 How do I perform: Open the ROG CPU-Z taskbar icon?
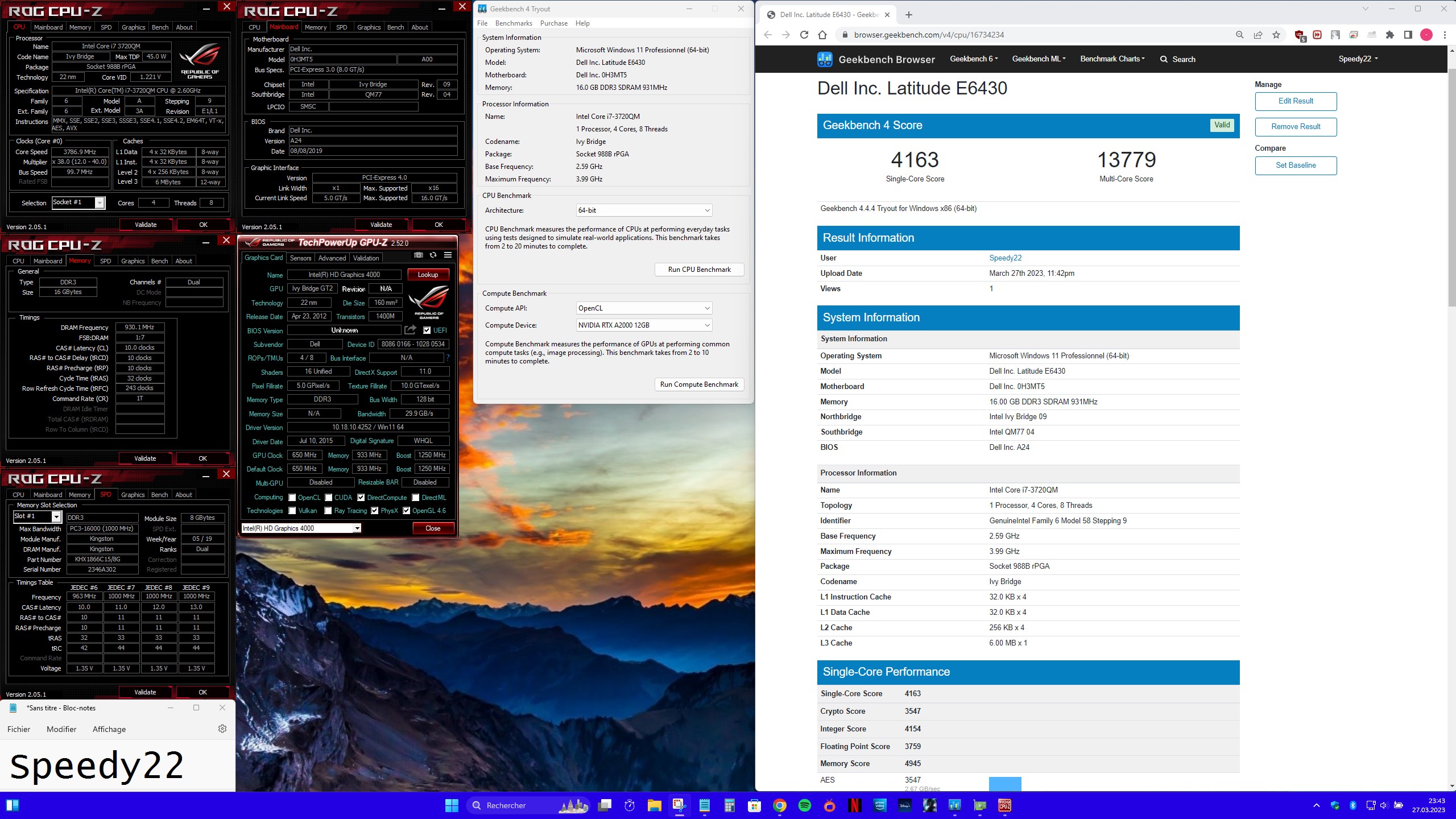1004,805
